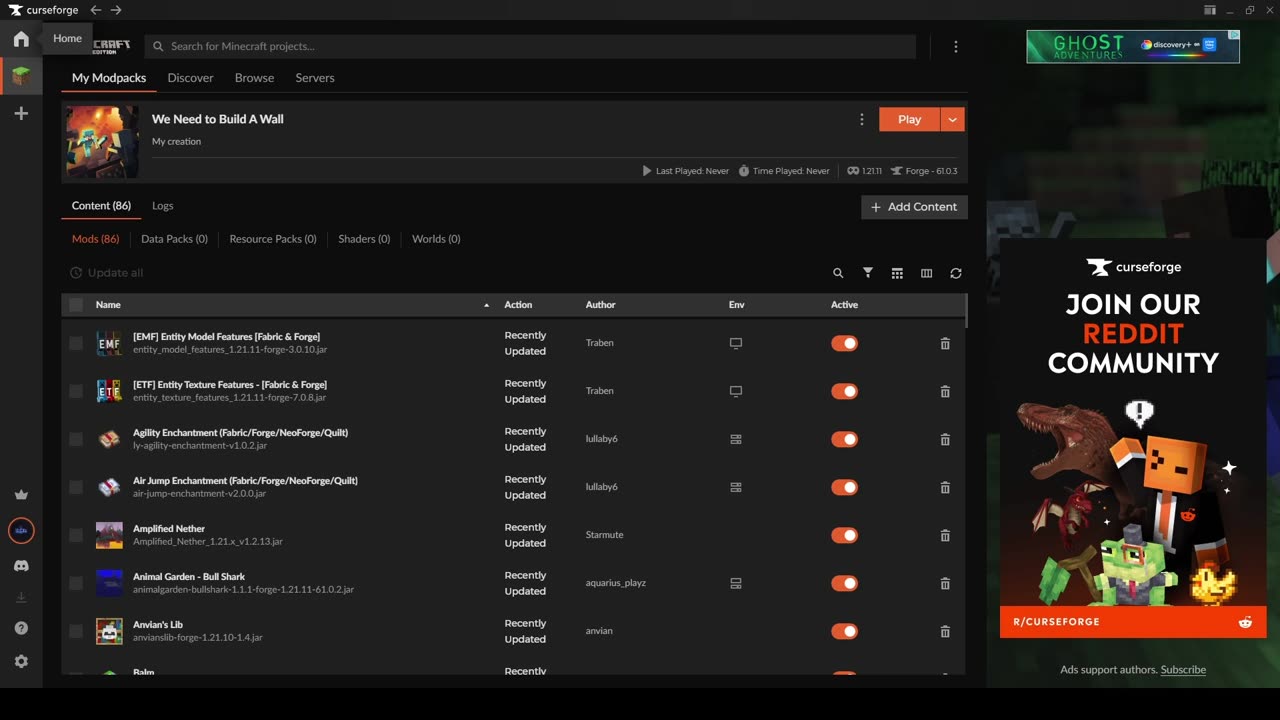Image resolution: width=1280 pixels, height=720 pixels.
Task: Delete the Air Jump Enchantment mod
Action: [945, 487]
